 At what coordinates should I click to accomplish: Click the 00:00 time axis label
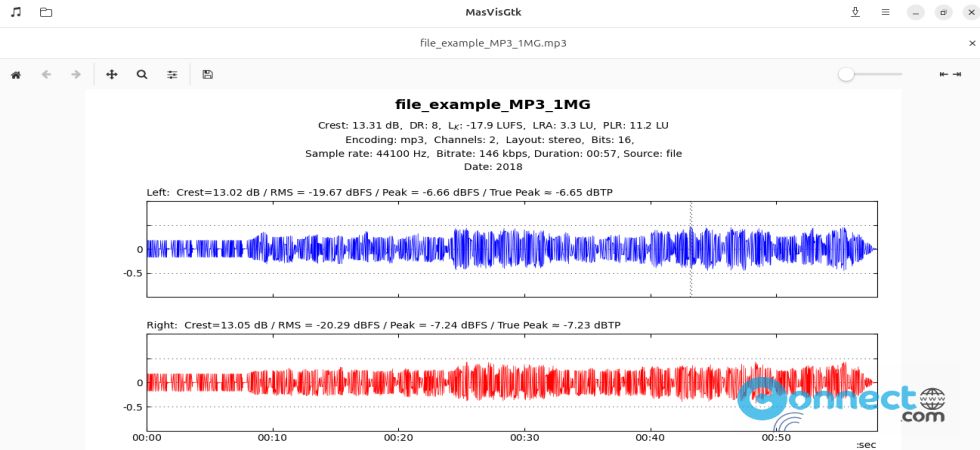147,438
